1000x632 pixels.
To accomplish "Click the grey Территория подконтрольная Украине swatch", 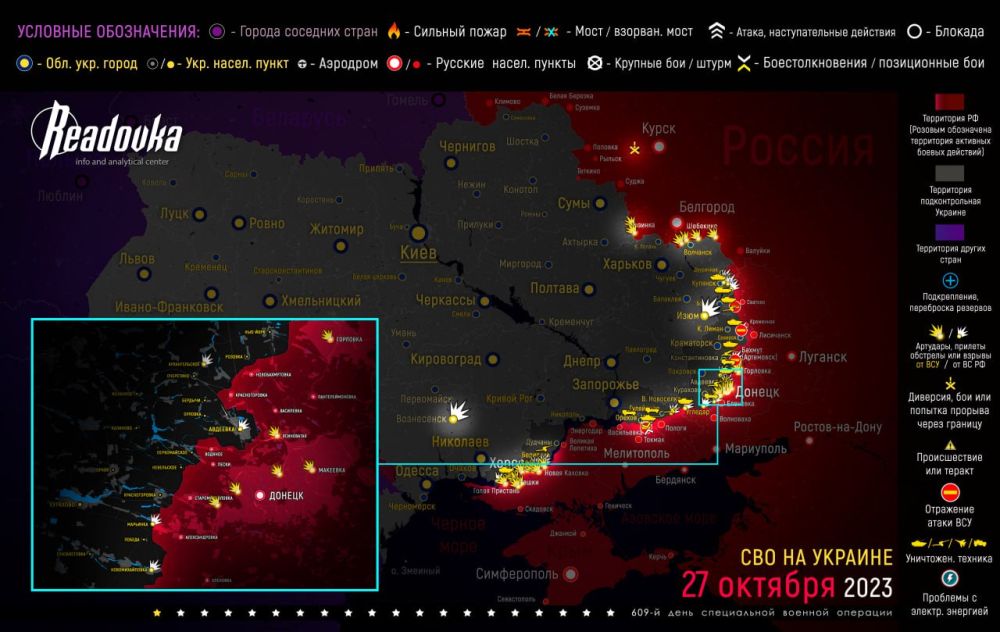I will [950, 173].
